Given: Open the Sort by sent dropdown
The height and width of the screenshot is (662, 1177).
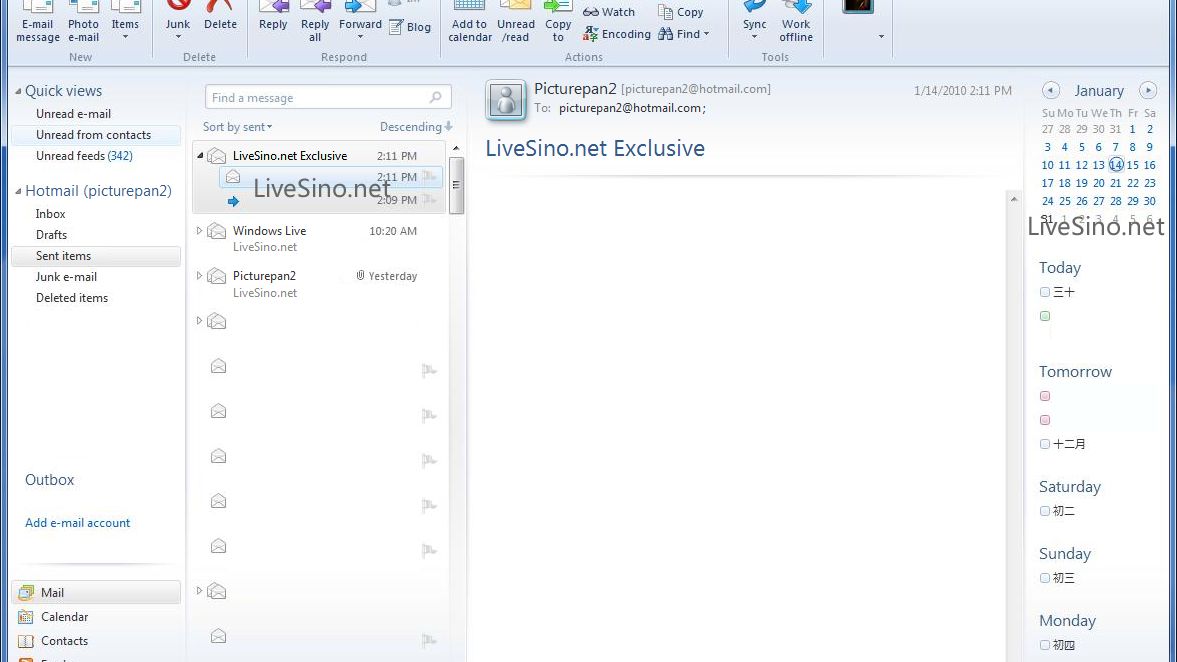Looking at the screenshot, I should click(235, 127).
